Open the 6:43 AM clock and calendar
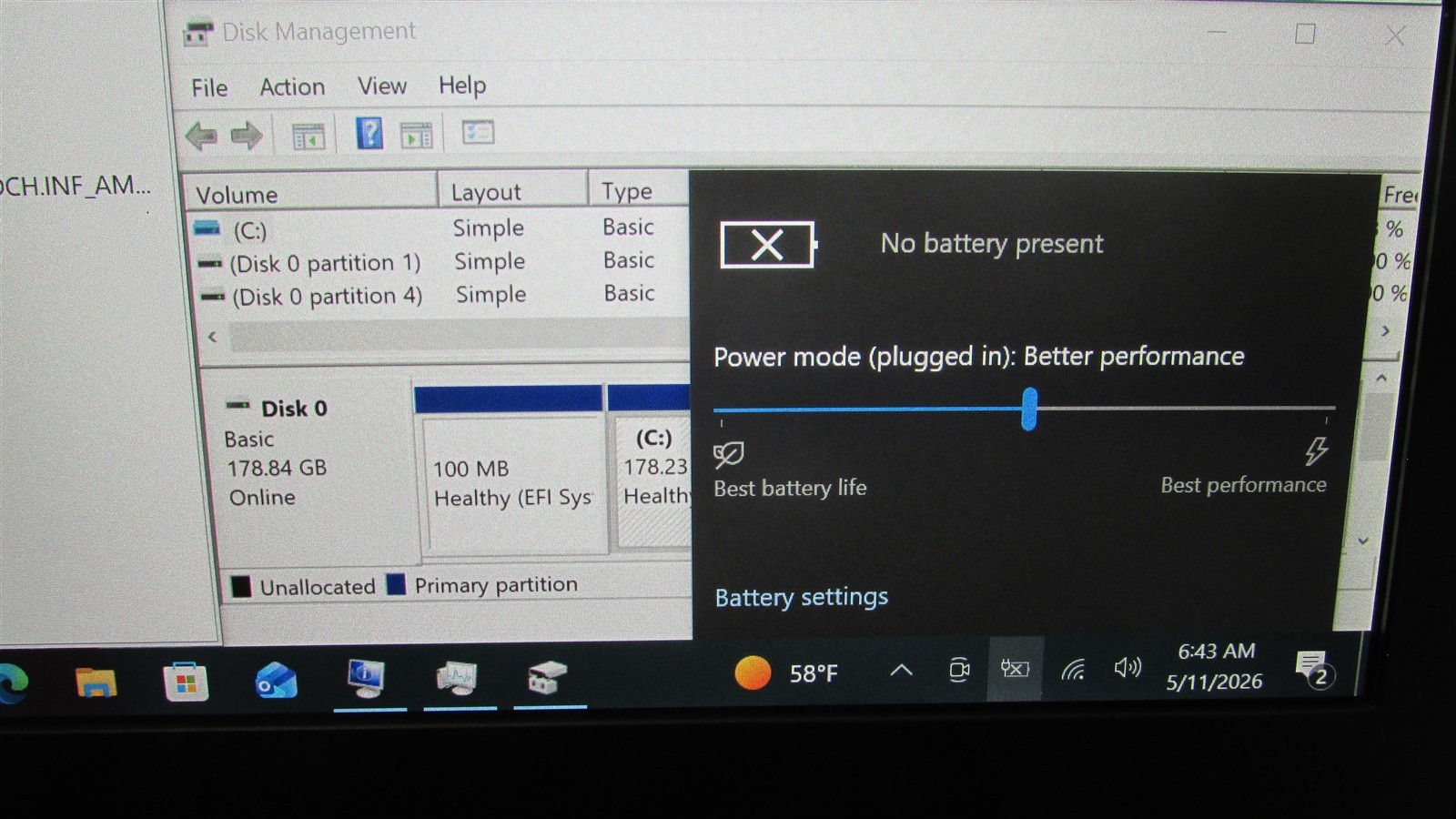Image resolution: width=1456 pixels, height=819 pixels. (x=1215, y=666)
